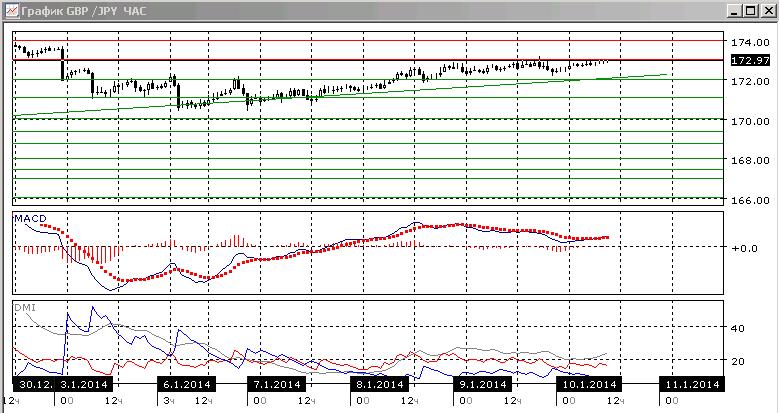This screenshot has height=413, width=779.
Task: Click the 40 level DMI axis label
Action: click(738, 329)
